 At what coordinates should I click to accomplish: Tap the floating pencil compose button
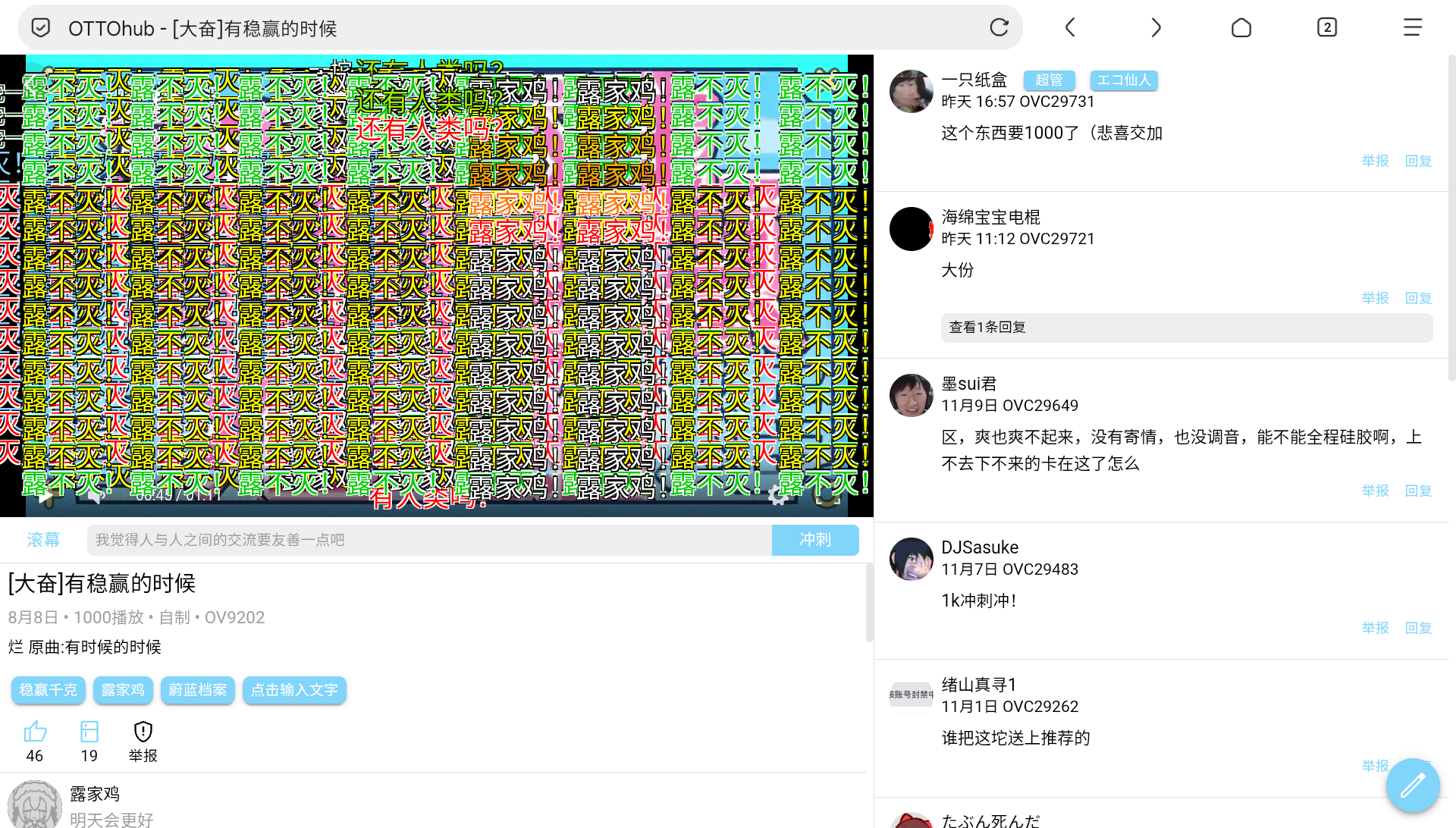(x=1412, y=786)
